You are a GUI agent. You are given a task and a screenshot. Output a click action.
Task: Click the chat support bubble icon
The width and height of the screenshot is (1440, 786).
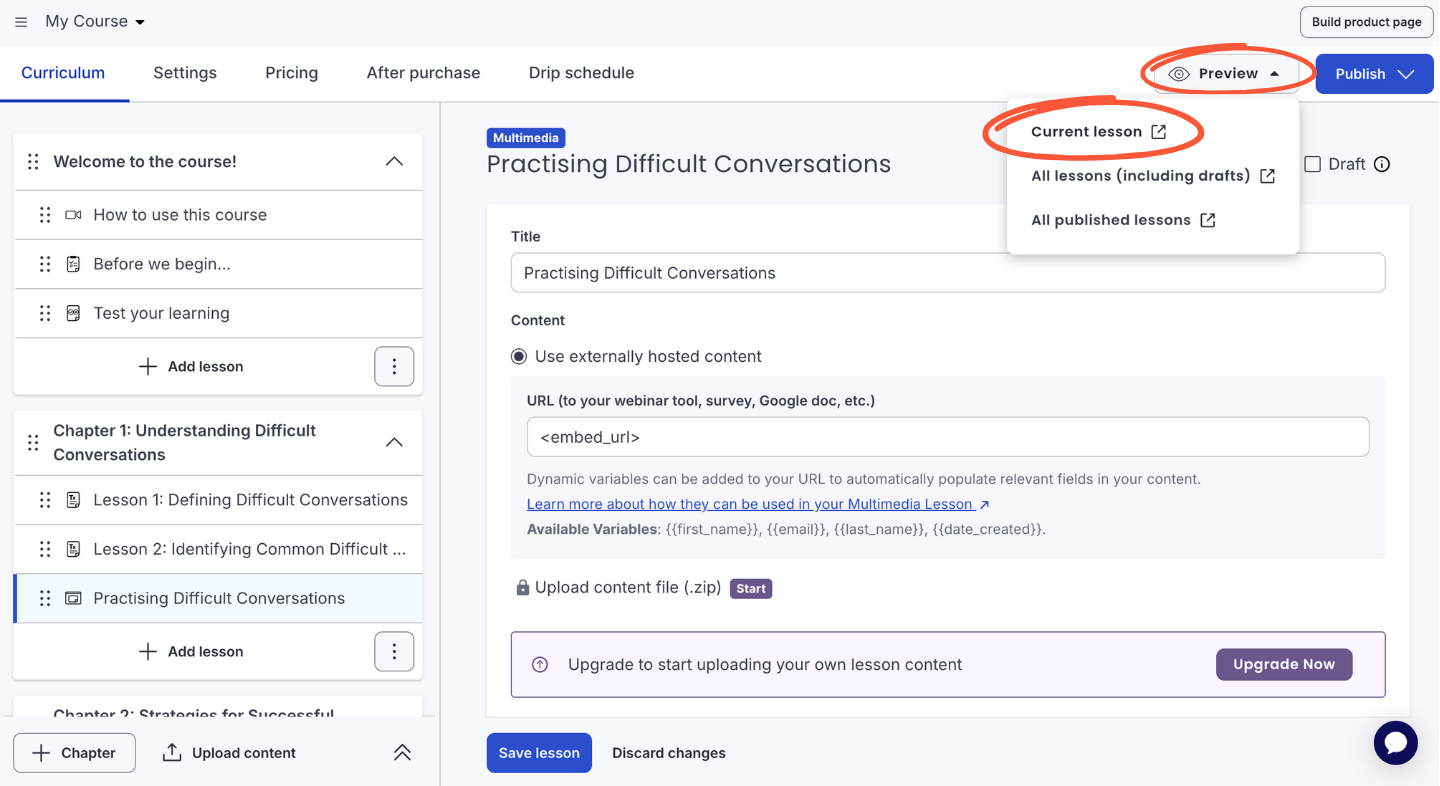pyautogui.click(x=1395, y=743)
